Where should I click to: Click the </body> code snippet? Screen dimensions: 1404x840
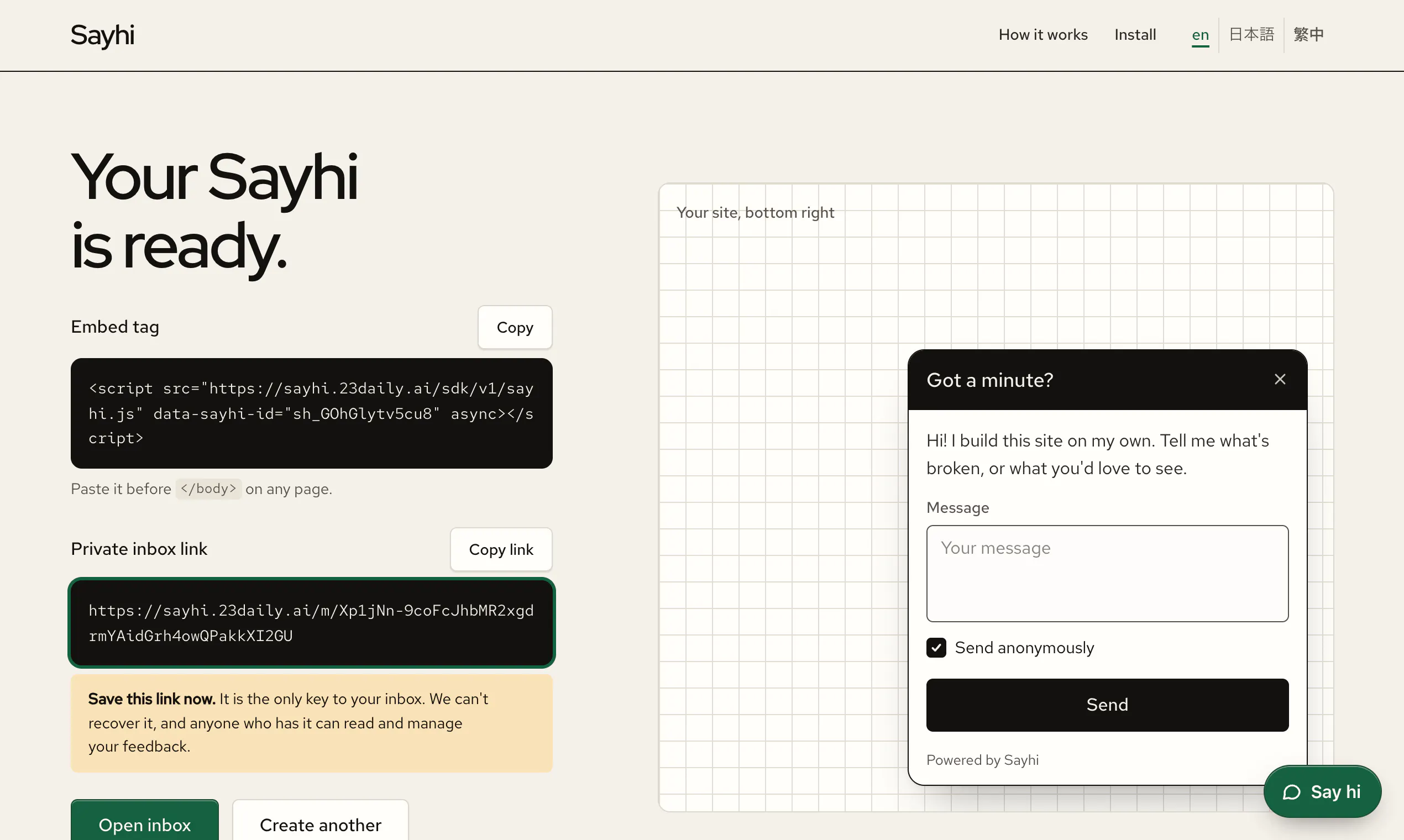click(208, 489)
